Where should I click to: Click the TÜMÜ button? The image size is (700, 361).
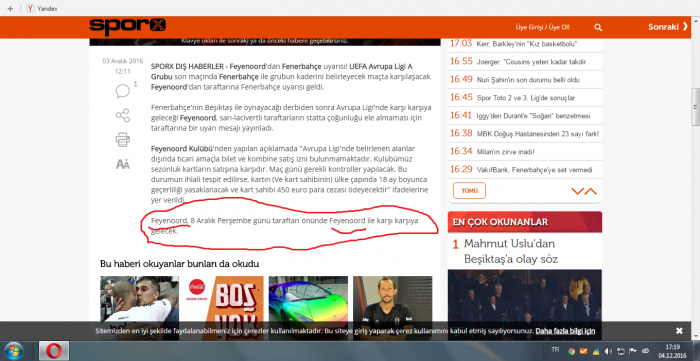(469, 191)
